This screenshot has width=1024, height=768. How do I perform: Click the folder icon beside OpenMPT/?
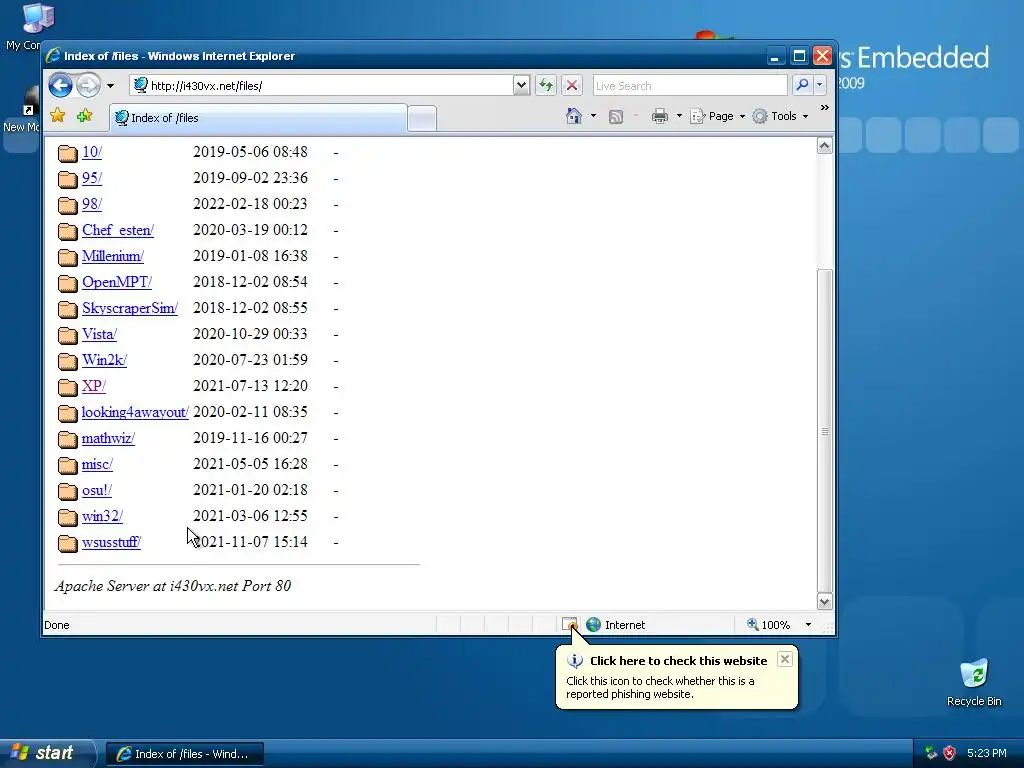click(67, 283)
